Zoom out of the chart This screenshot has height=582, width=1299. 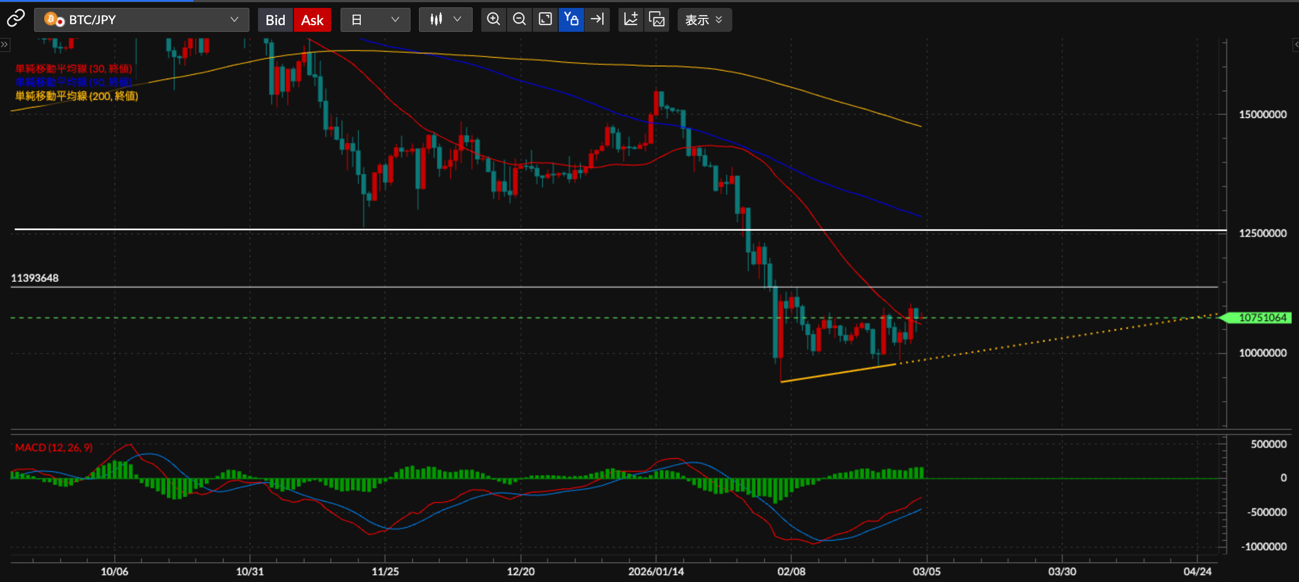click(x=519, y=19)
